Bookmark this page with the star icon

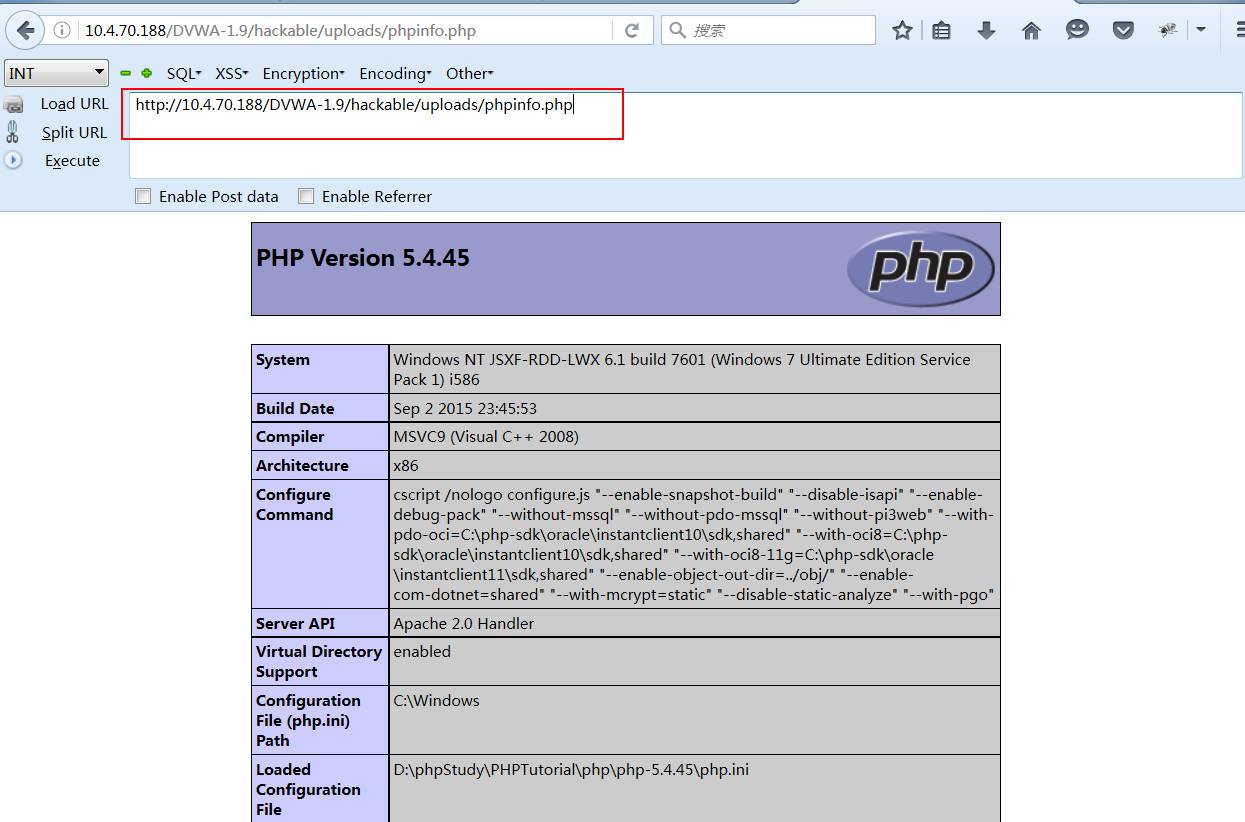(x=902, y=30)
